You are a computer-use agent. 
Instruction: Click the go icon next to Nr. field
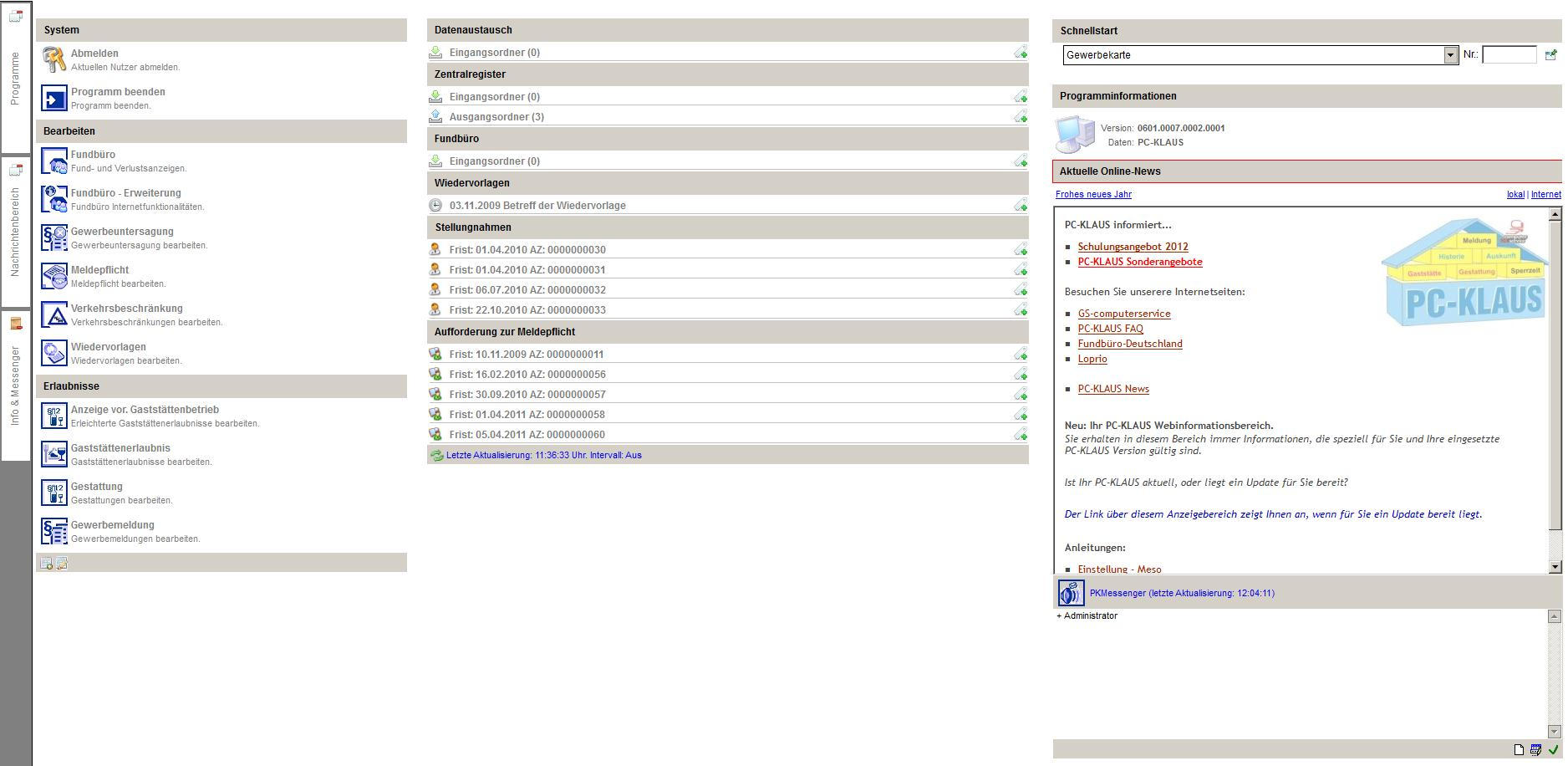click(1551, 55)
